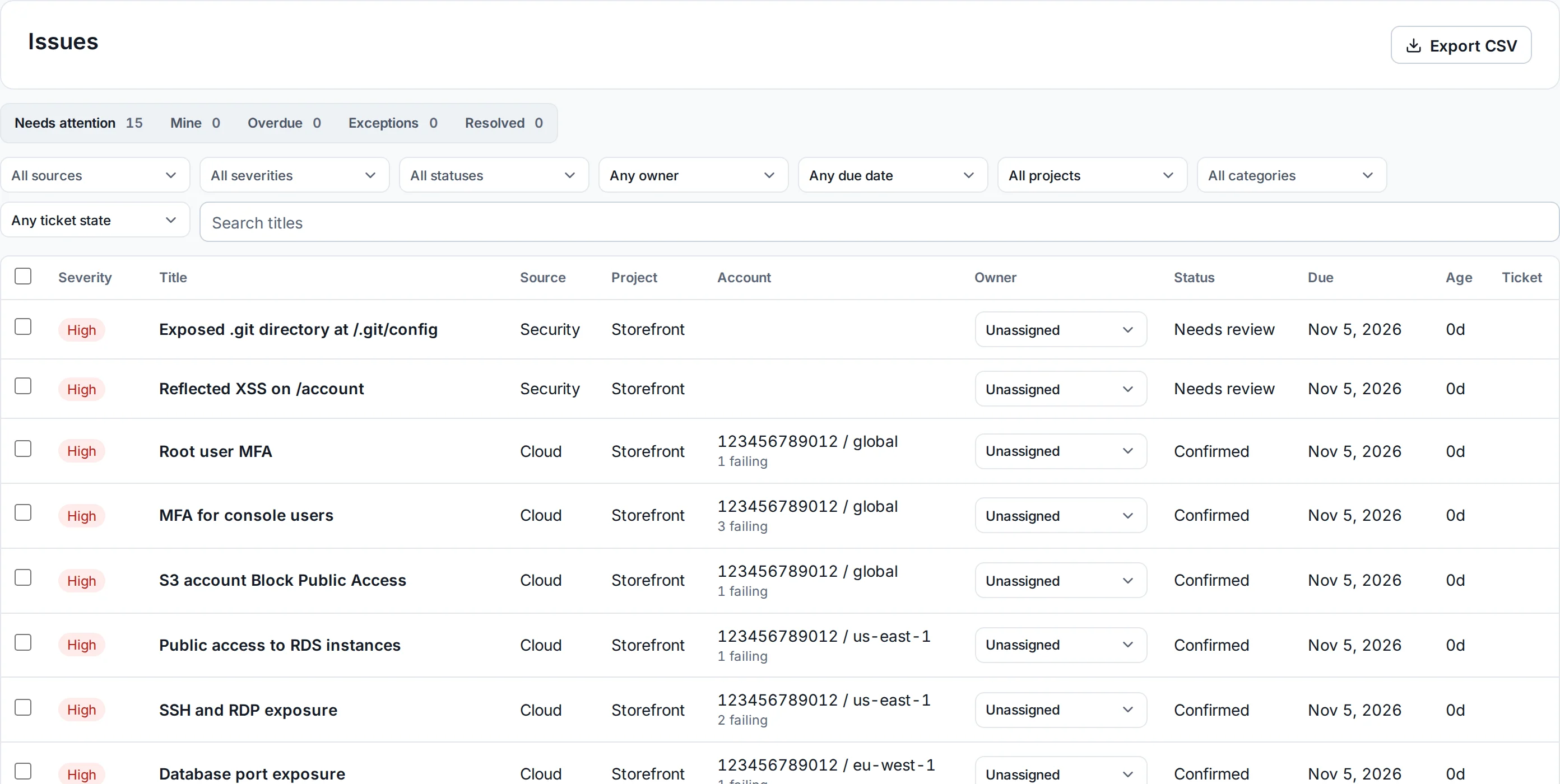Open the Any ticket state dropdown

(95, 220)
